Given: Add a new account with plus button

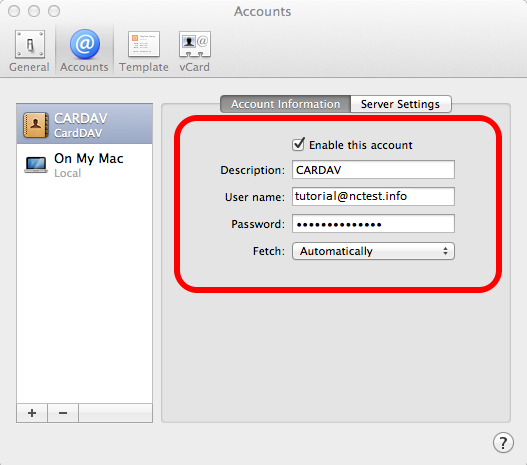Looking at the screenshot, I should [32, 413].
